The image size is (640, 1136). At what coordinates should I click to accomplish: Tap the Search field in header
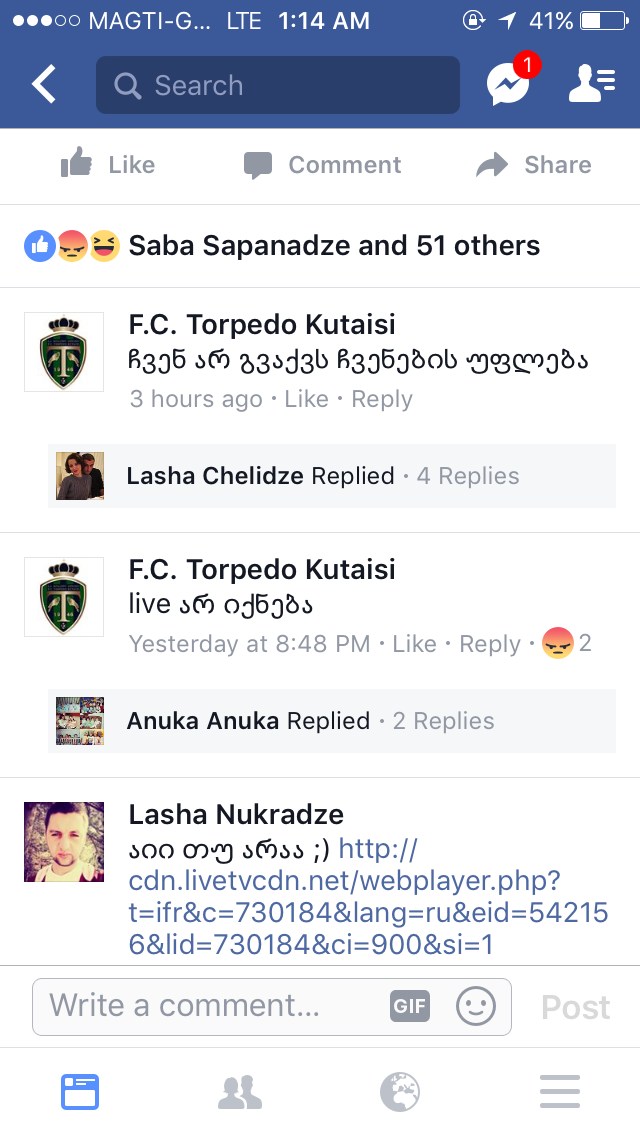pyautogui.click(x=278, y=85)
